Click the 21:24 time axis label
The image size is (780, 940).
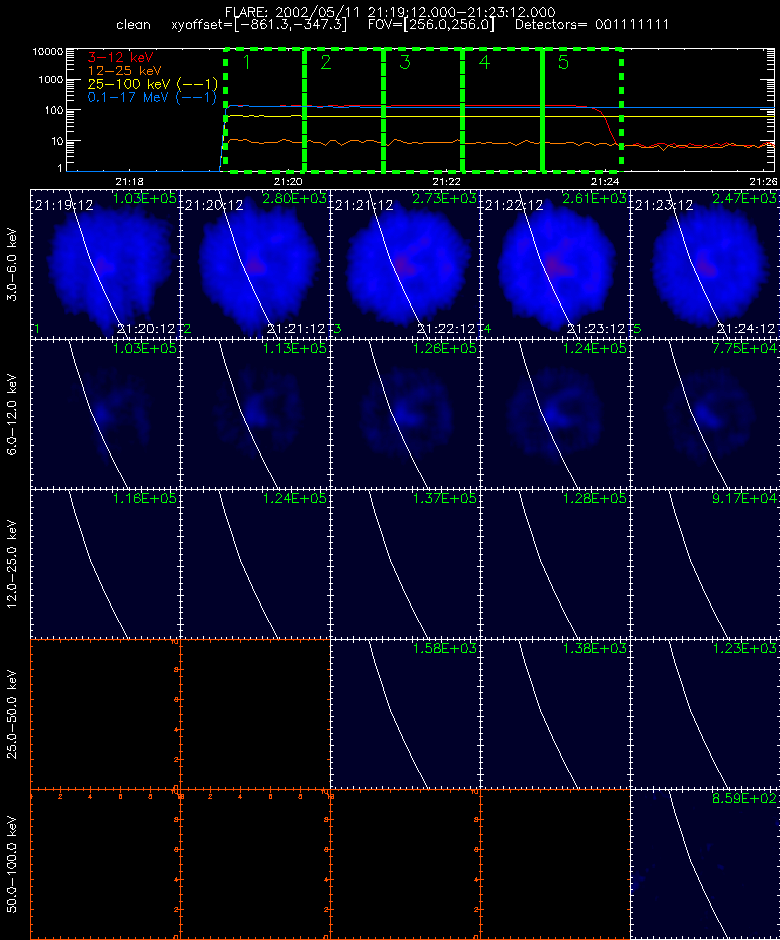click(x=604, y=181)
